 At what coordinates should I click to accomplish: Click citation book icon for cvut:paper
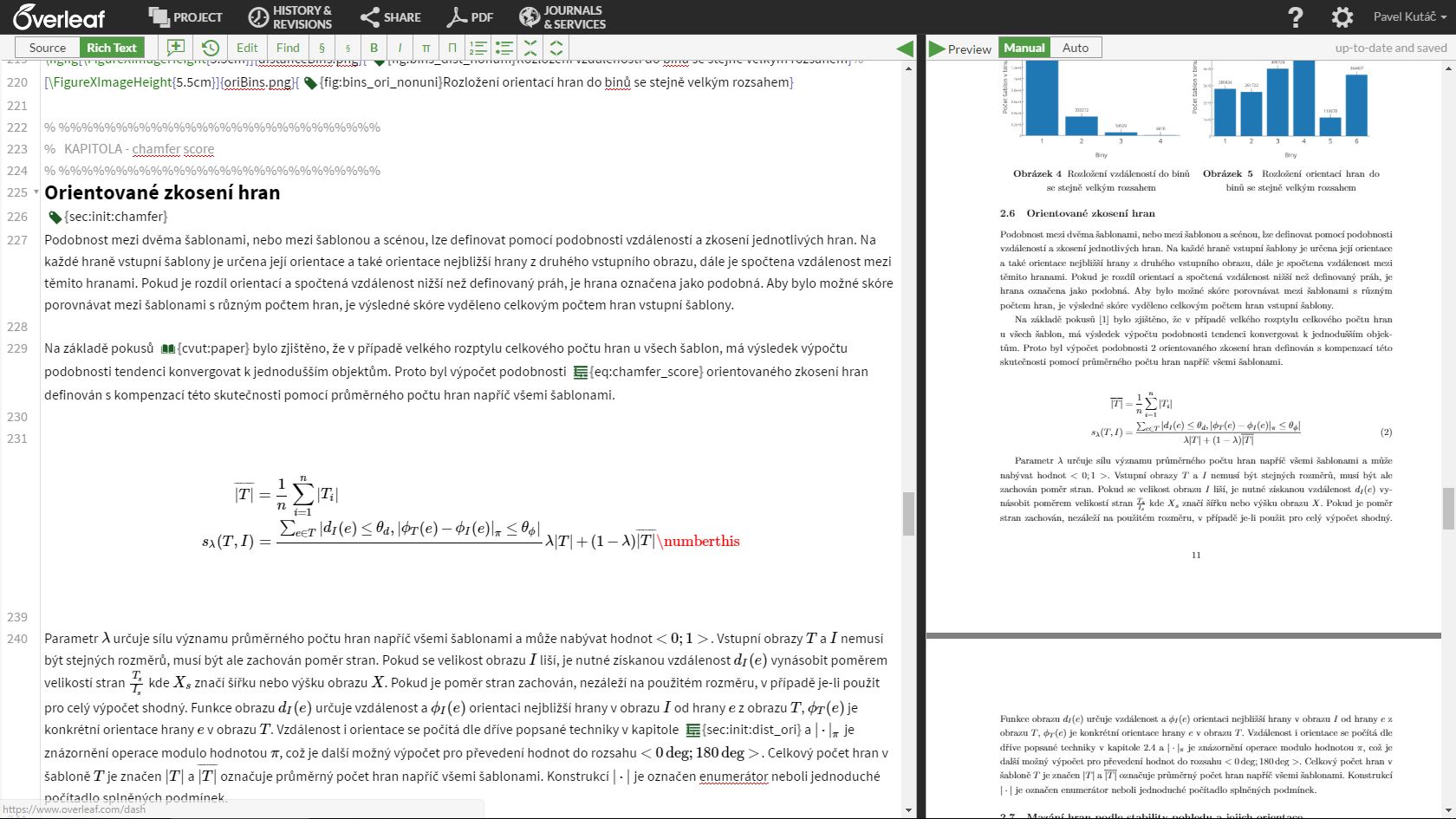pos(168,348)
